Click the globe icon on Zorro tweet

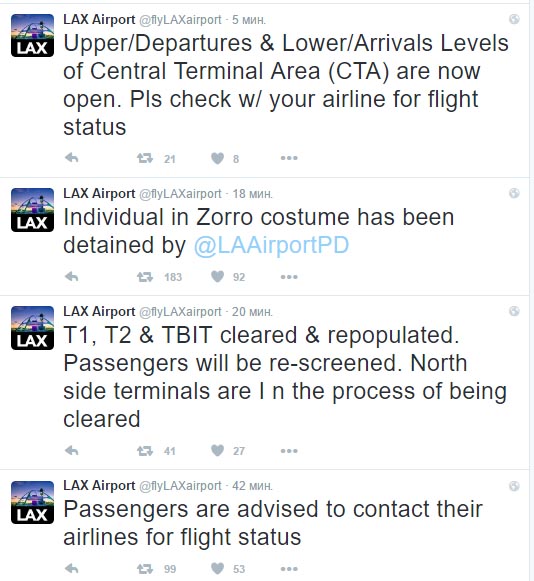pos(514,193)
